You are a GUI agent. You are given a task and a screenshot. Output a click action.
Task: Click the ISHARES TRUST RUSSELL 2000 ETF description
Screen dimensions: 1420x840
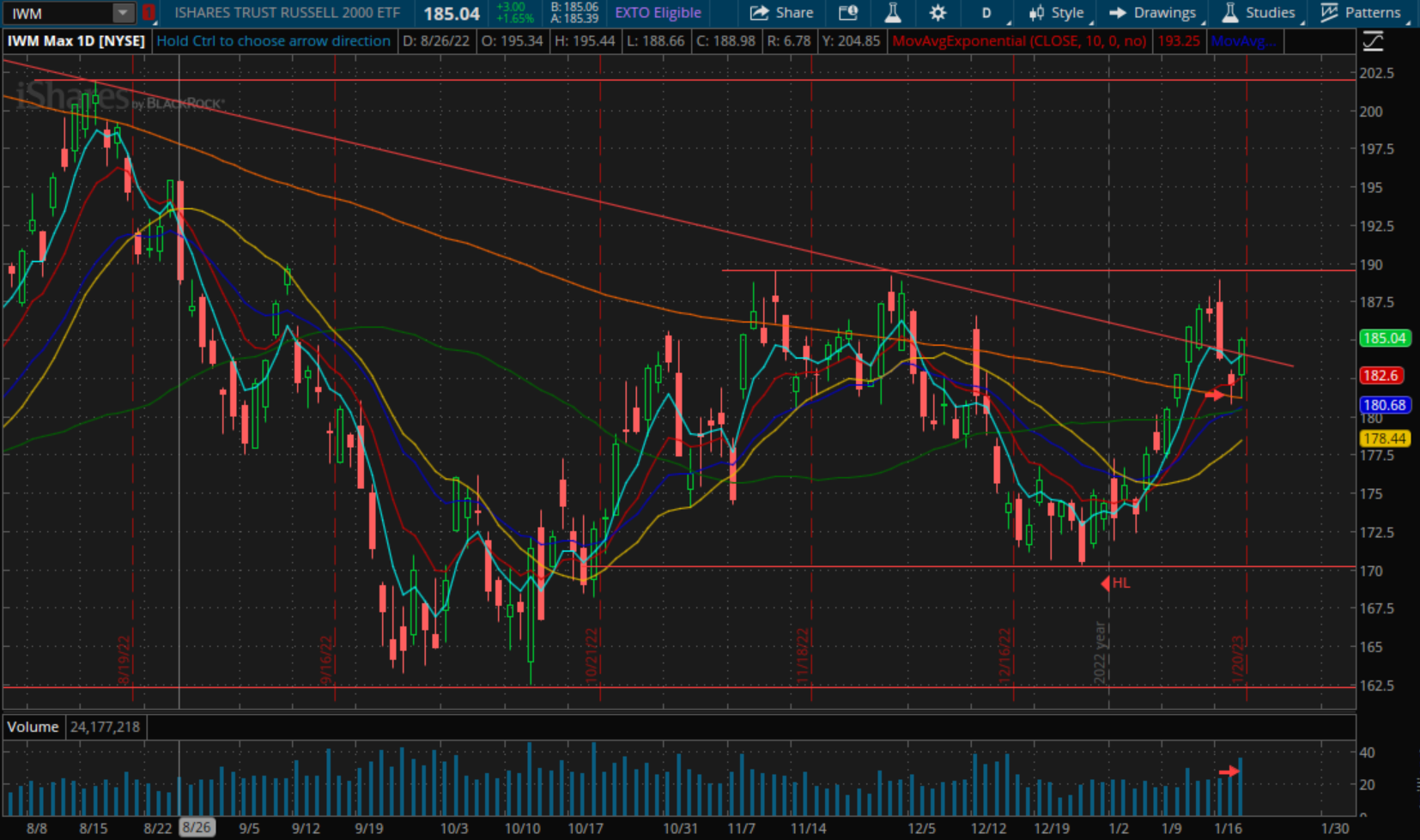point(287,13)
